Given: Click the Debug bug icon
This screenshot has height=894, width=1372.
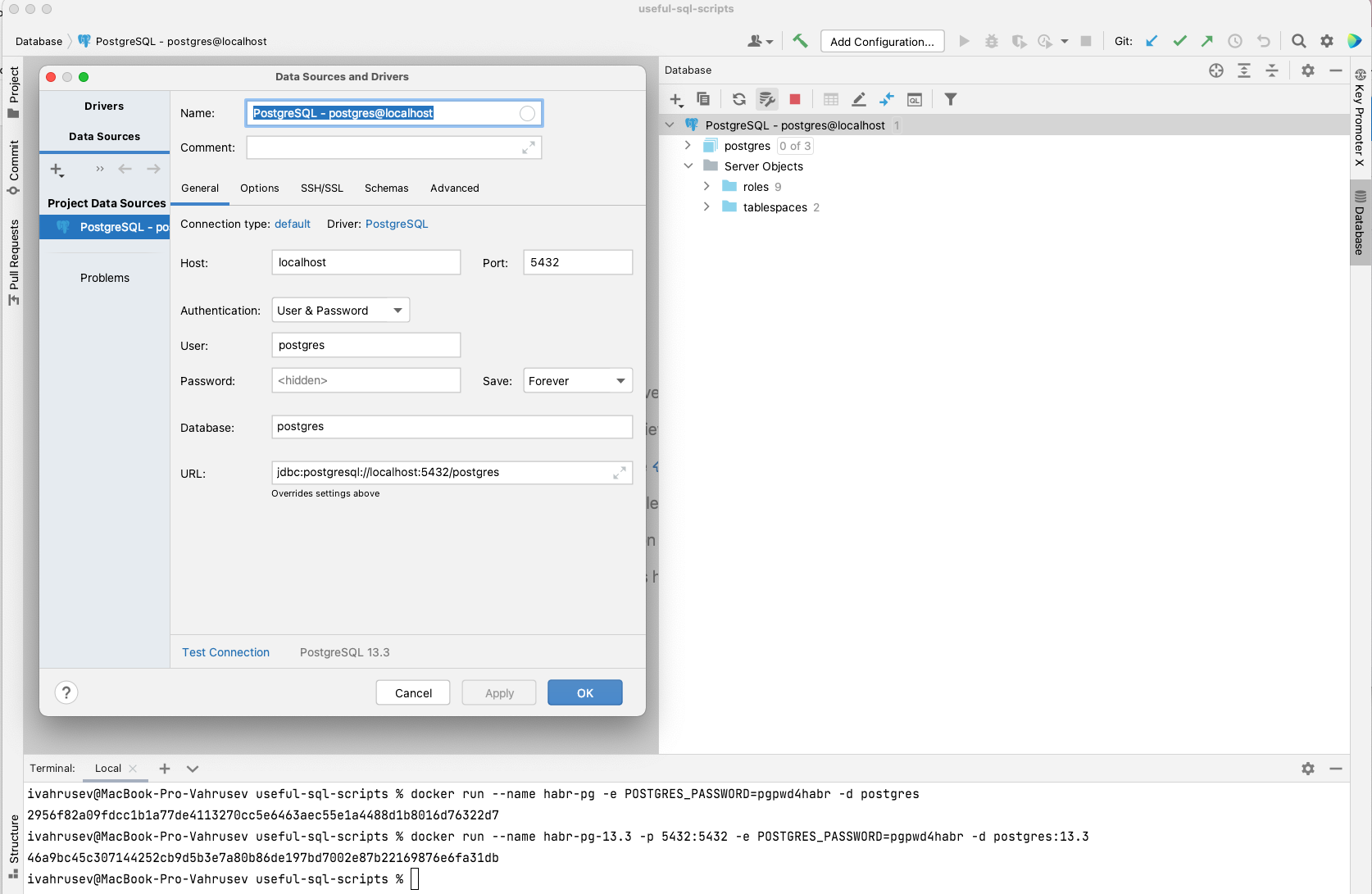Looking at the screenshot, I should coord(992,41).
